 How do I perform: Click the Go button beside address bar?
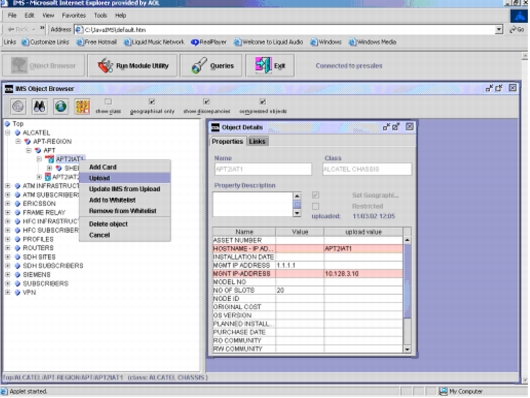coord(517,30)
